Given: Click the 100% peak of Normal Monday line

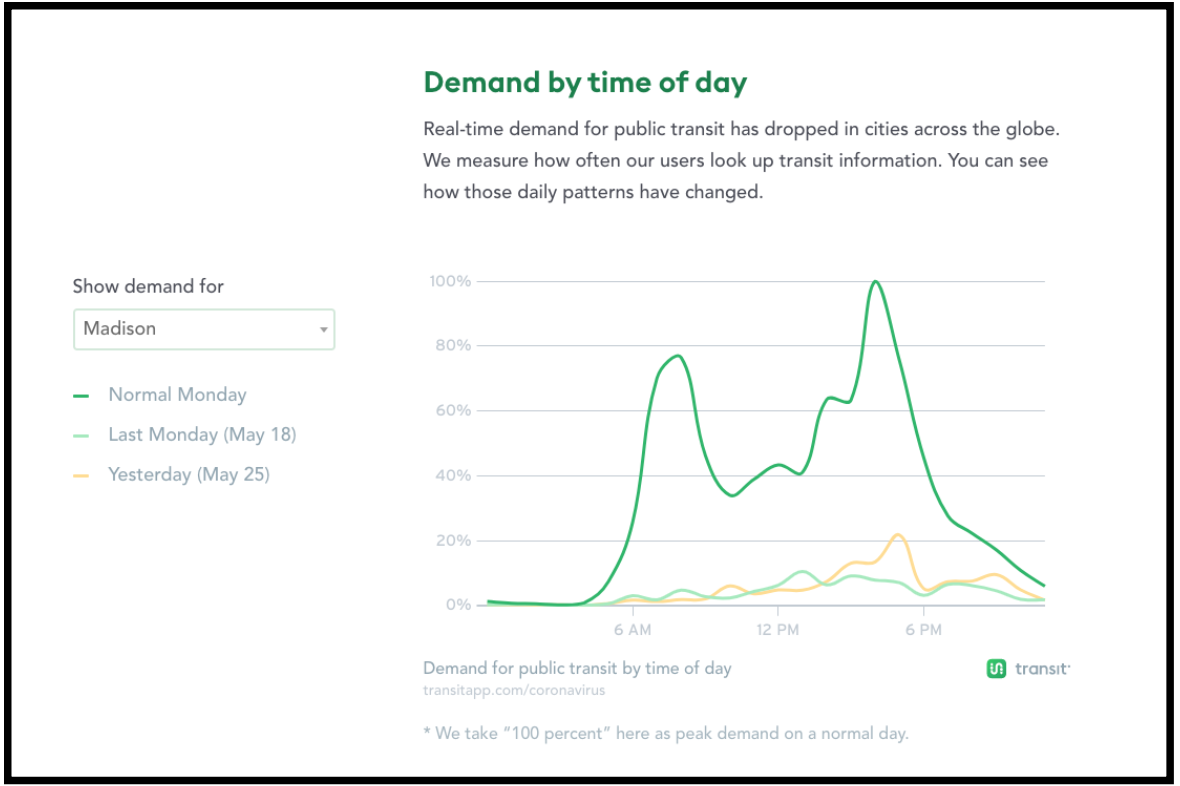Looking at the screenshot, I should [875, 282].
